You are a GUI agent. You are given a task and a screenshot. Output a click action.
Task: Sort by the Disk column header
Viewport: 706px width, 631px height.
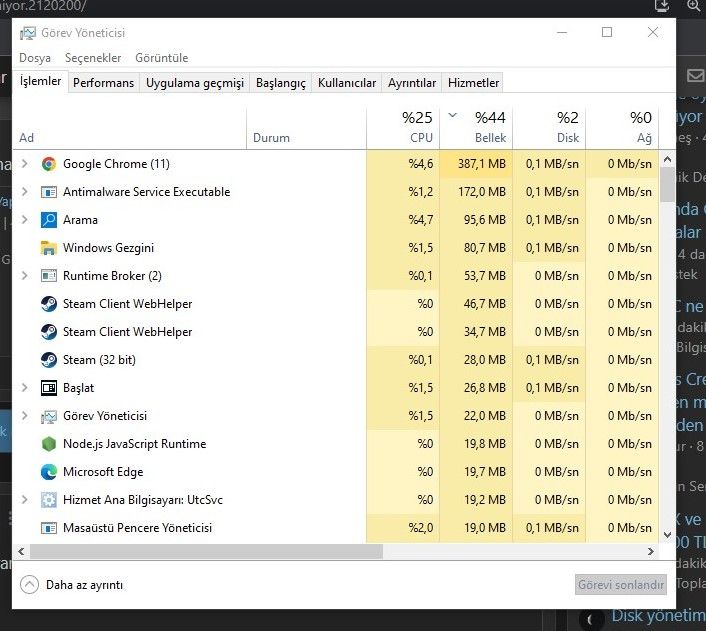pyautogui.click(x=549, y=128)
